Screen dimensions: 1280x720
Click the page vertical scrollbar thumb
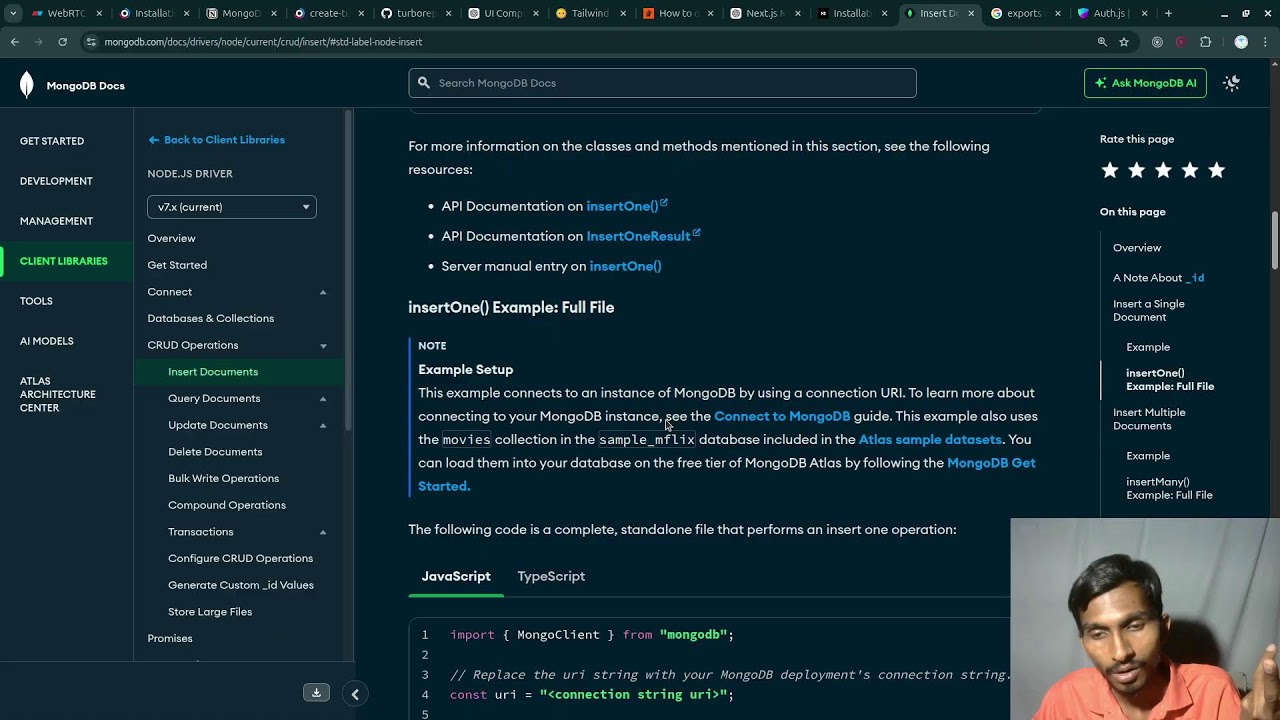pyautogui.click(x=1274, y=240)
